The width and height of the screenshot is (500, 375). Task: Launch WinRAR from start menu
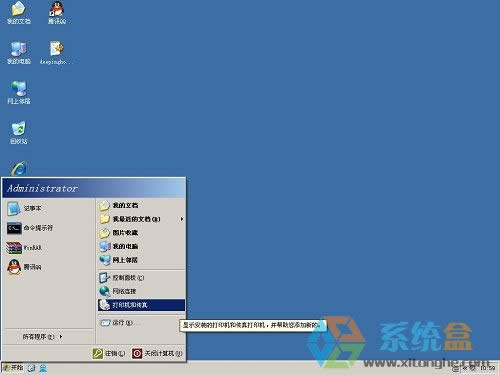coord(48,248)
